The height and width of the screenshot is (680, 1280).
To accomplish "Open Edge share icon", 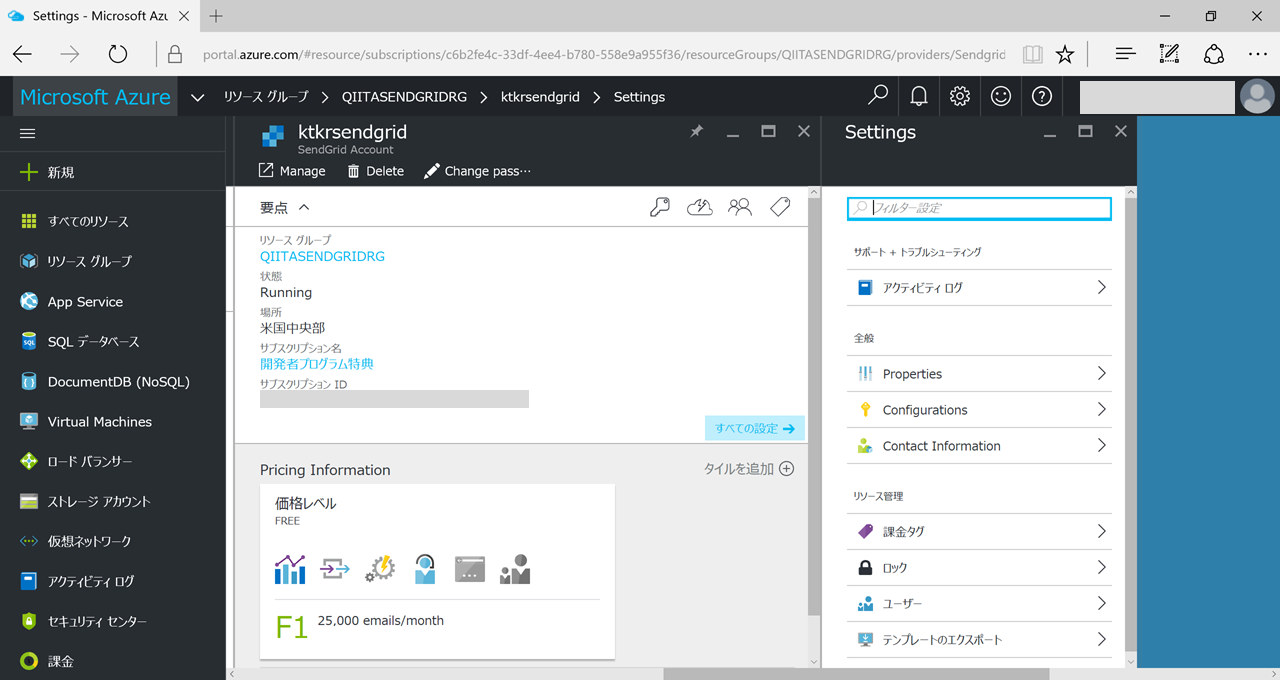I will (1213, 54).
